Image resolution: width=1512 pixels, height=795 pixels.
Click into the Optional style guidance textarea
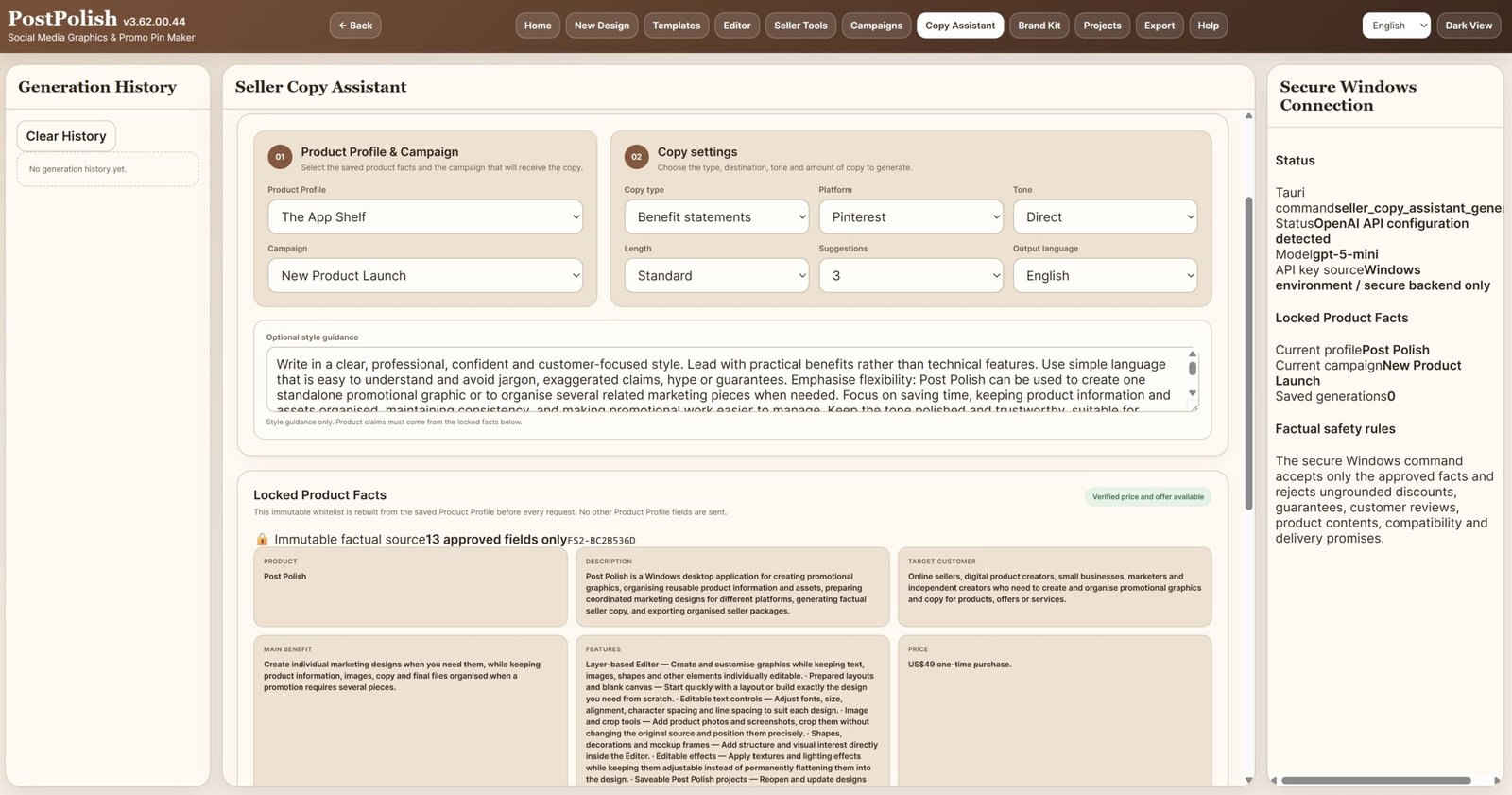(726, 380)
